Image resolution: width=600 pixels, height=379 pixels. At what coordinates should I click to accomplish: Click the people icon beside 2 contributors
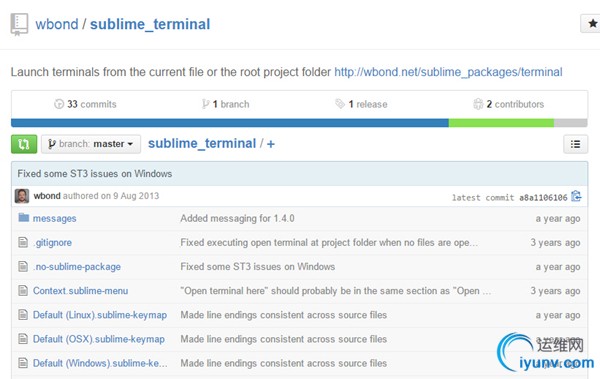(x=478, y=104)
